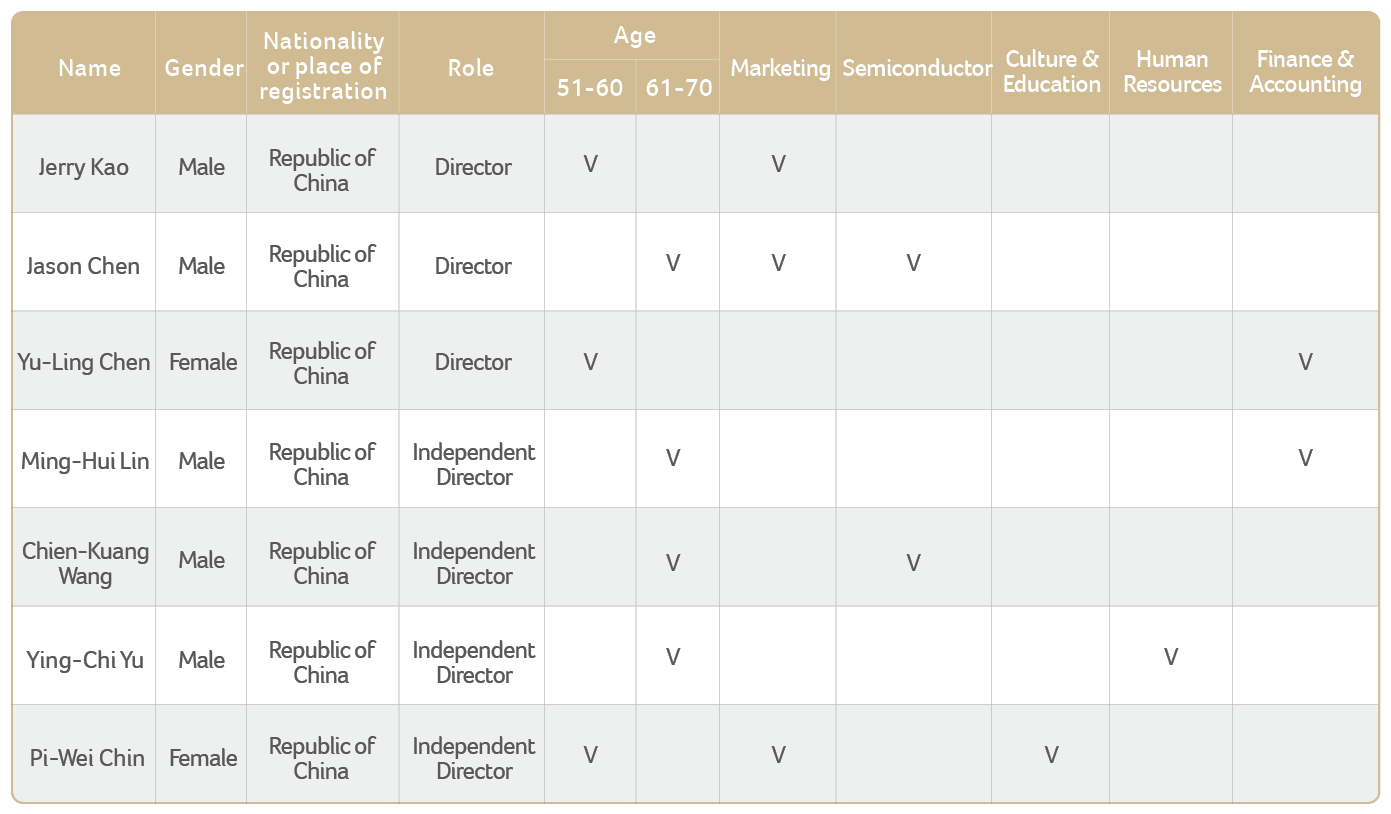Click the "Semiconductor" column header
This screenshot has height=814, width=1391.
(916, 68)
